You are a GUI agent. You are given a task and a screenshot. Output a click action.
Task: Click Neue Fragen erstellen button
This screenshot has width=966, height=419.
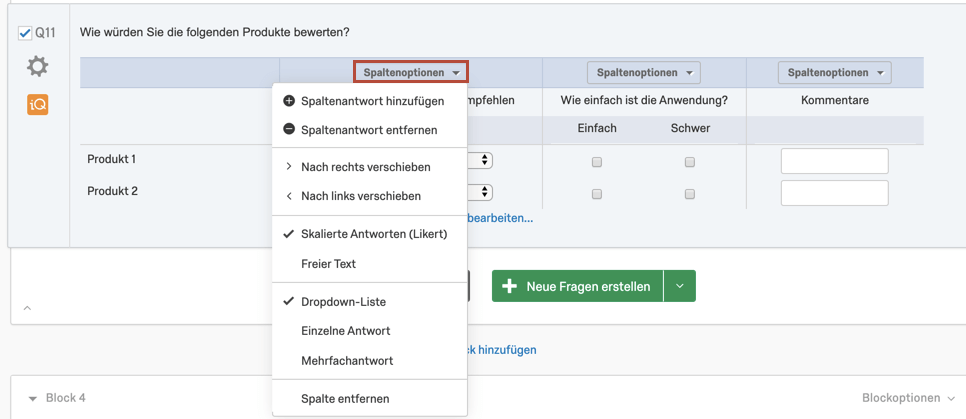577,286
